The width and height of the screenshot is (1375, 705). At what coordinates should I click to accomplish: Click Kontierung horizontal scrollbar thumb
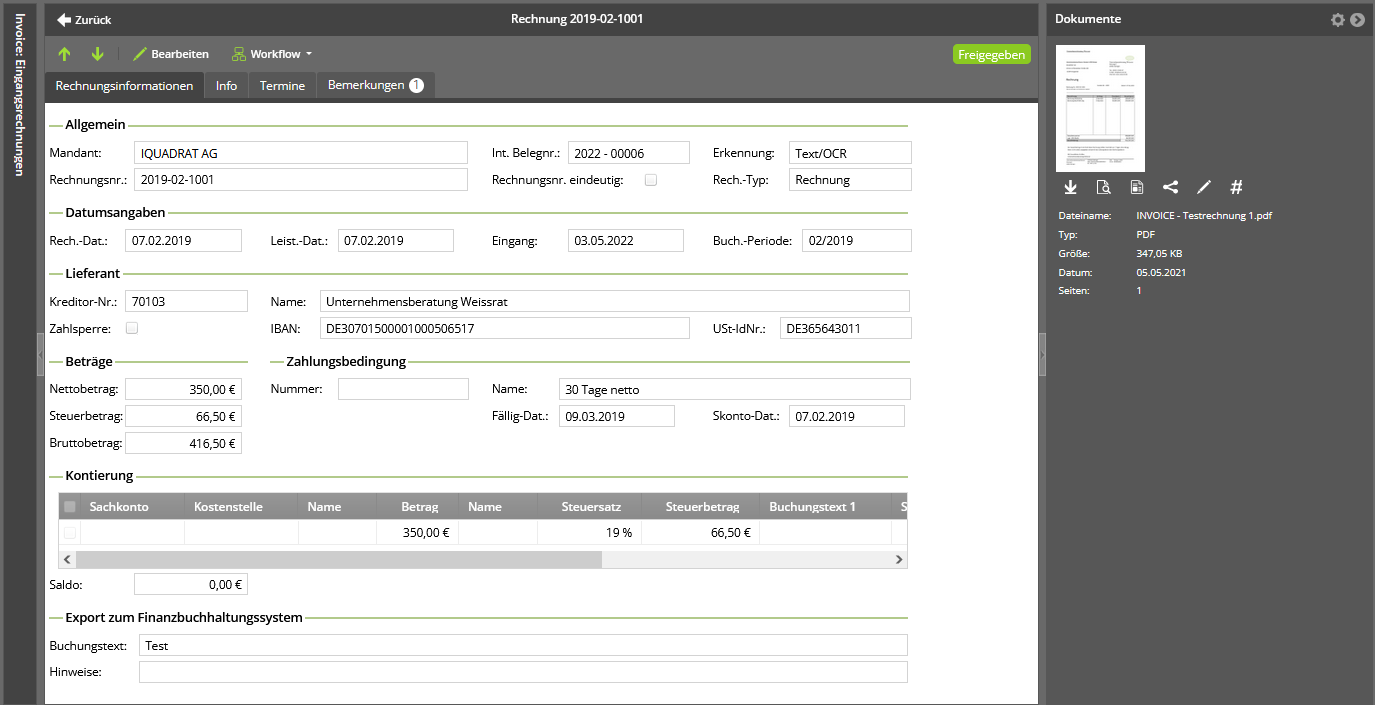(339, 560)
